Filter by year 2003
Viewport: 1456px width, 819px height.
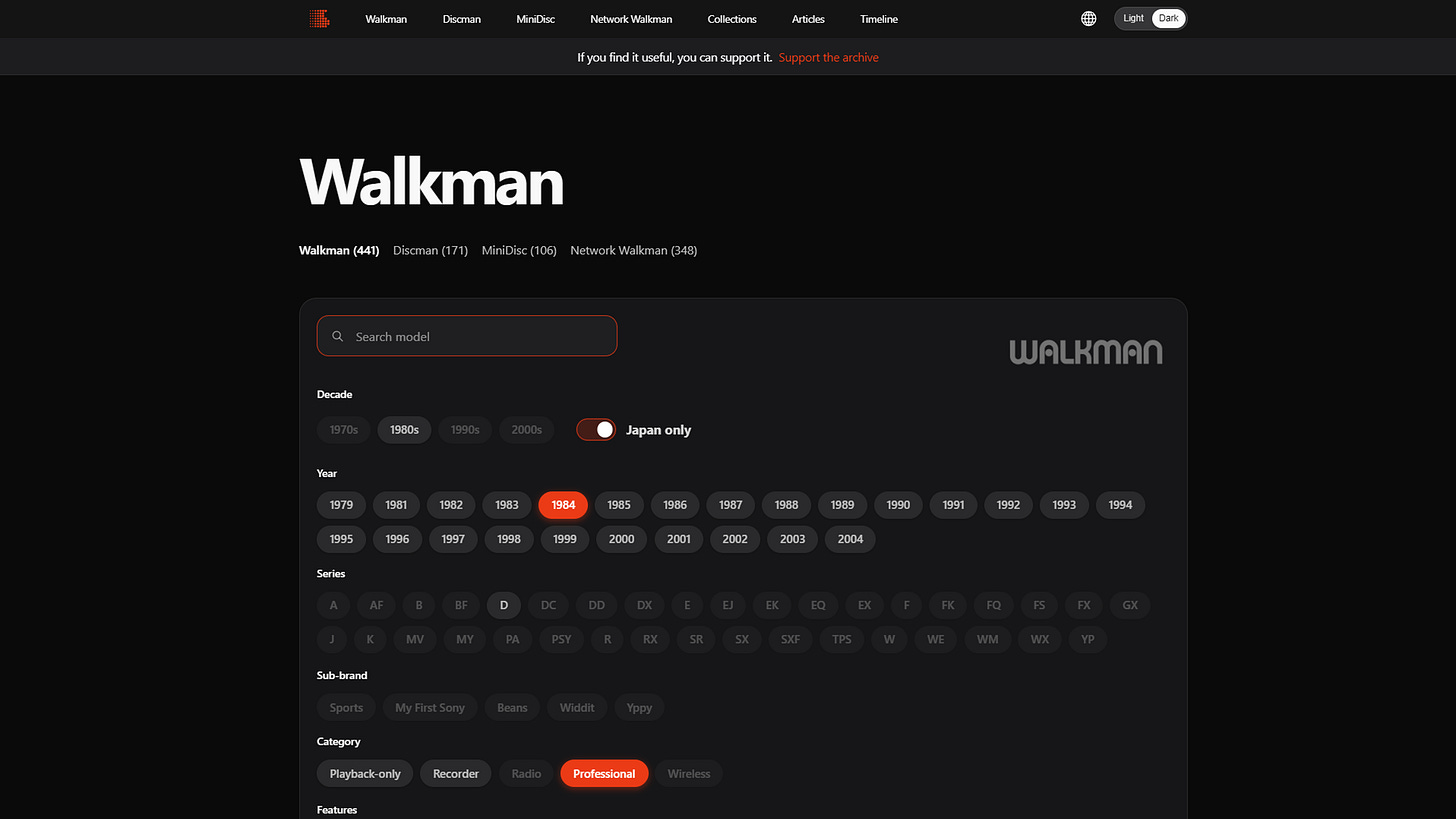pyautogui.click(x=793, y=539)
